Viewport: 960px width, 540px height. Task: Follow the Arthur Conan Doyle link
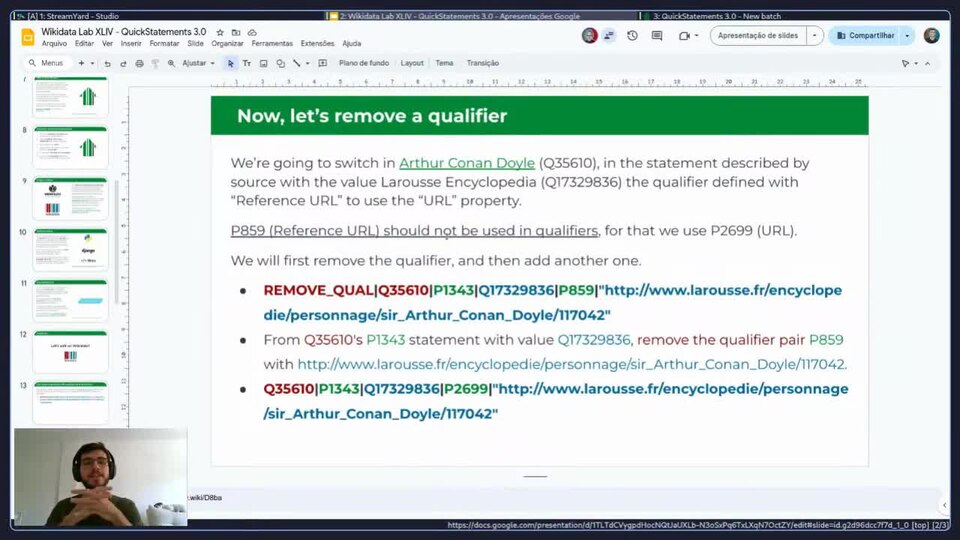[x=467, y=163]
